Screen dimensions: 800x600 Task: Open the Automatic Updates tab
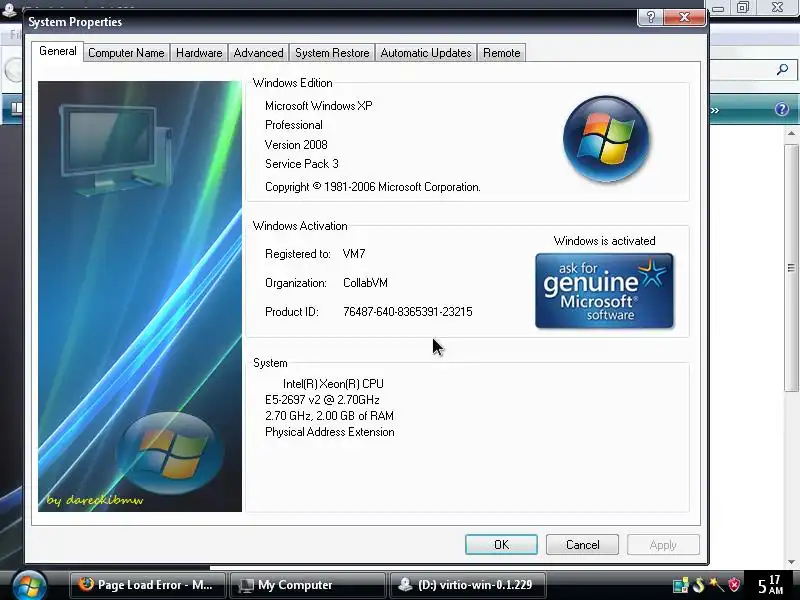[x=426, y=53]
